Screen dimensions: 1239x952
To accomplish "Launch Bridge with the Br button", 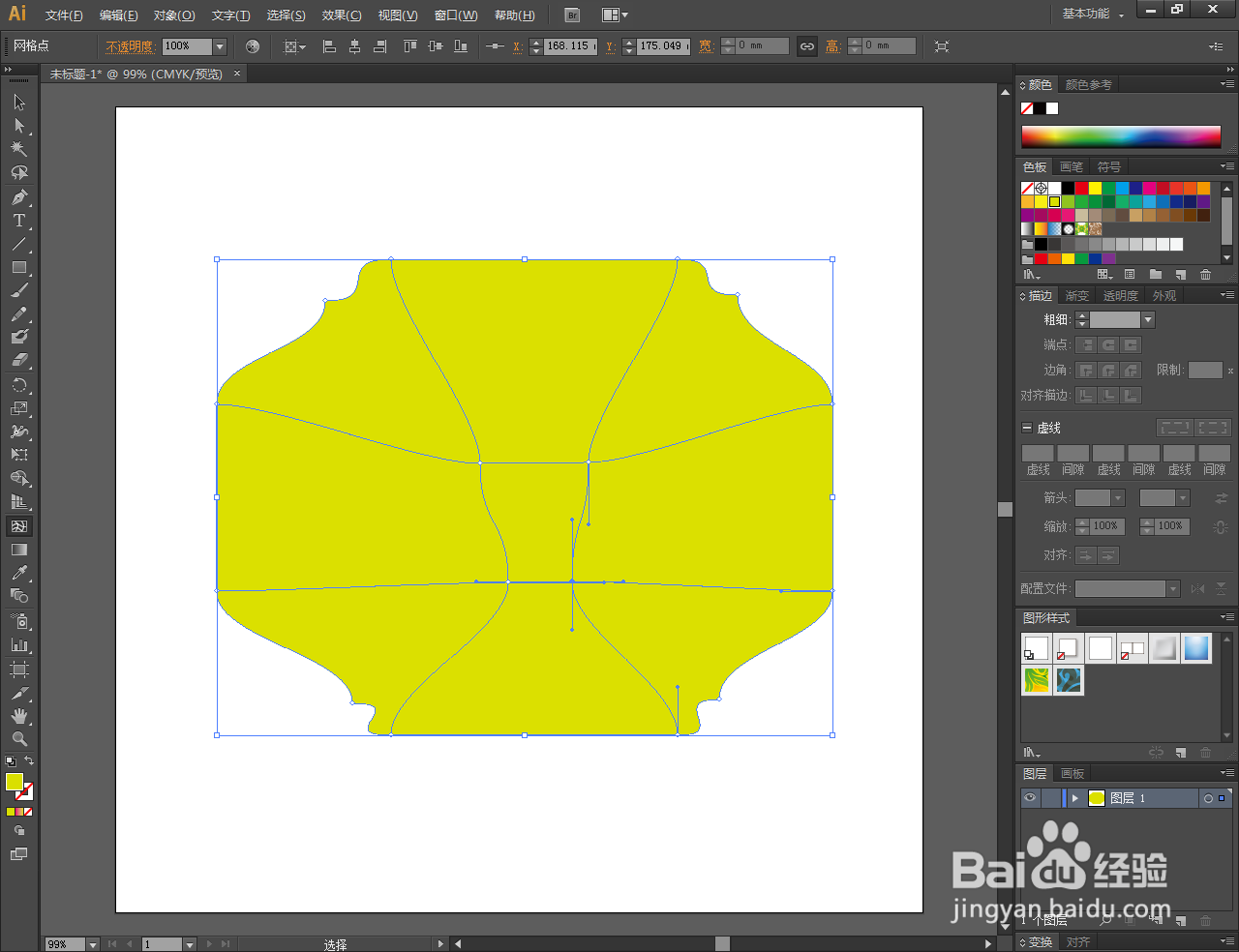I will pyautogui.click(x=572, y=15).
